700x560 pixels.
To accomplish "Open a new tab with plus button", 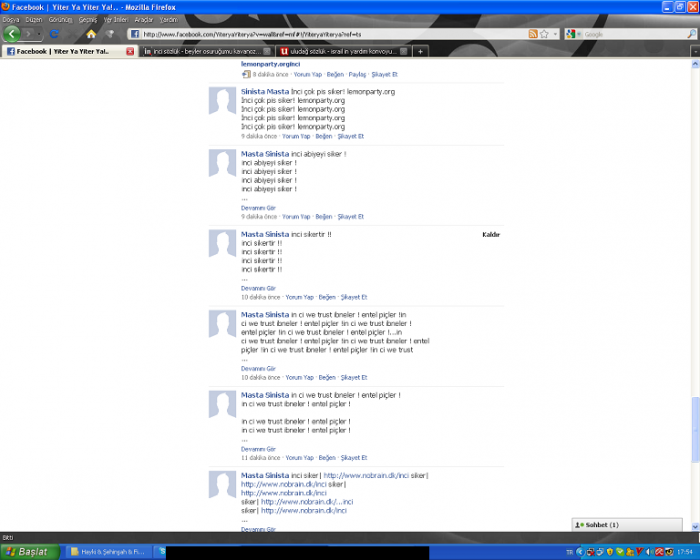I will tap(421, 51).
